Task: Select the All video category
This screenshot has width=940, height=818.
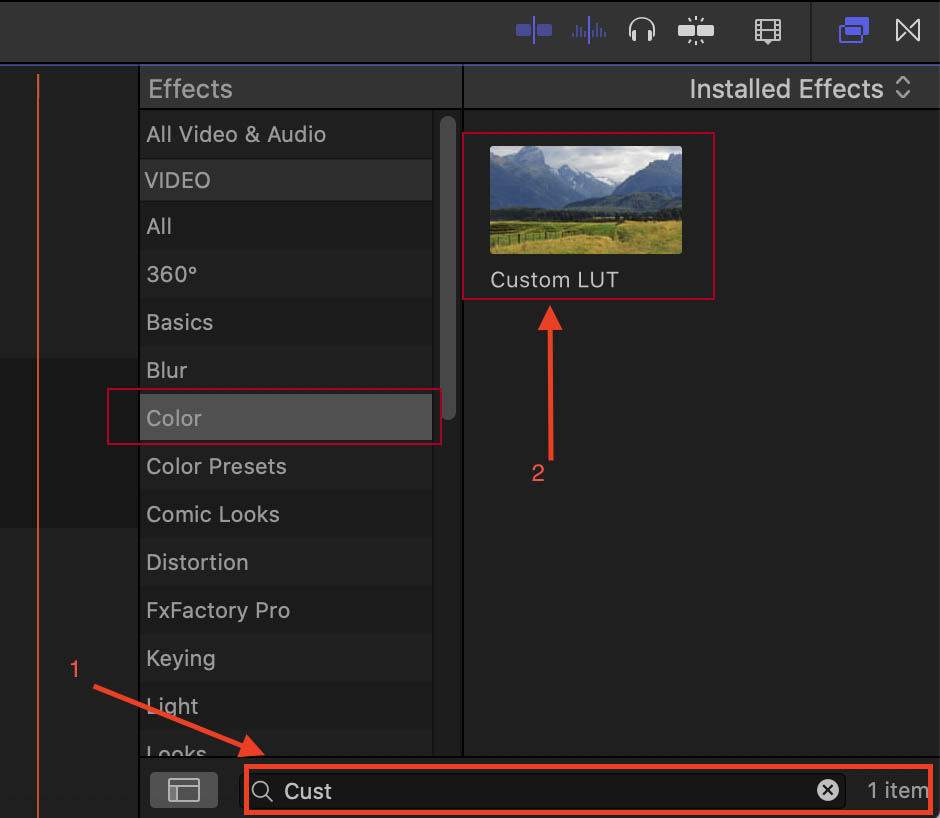Action: [286, 227]
